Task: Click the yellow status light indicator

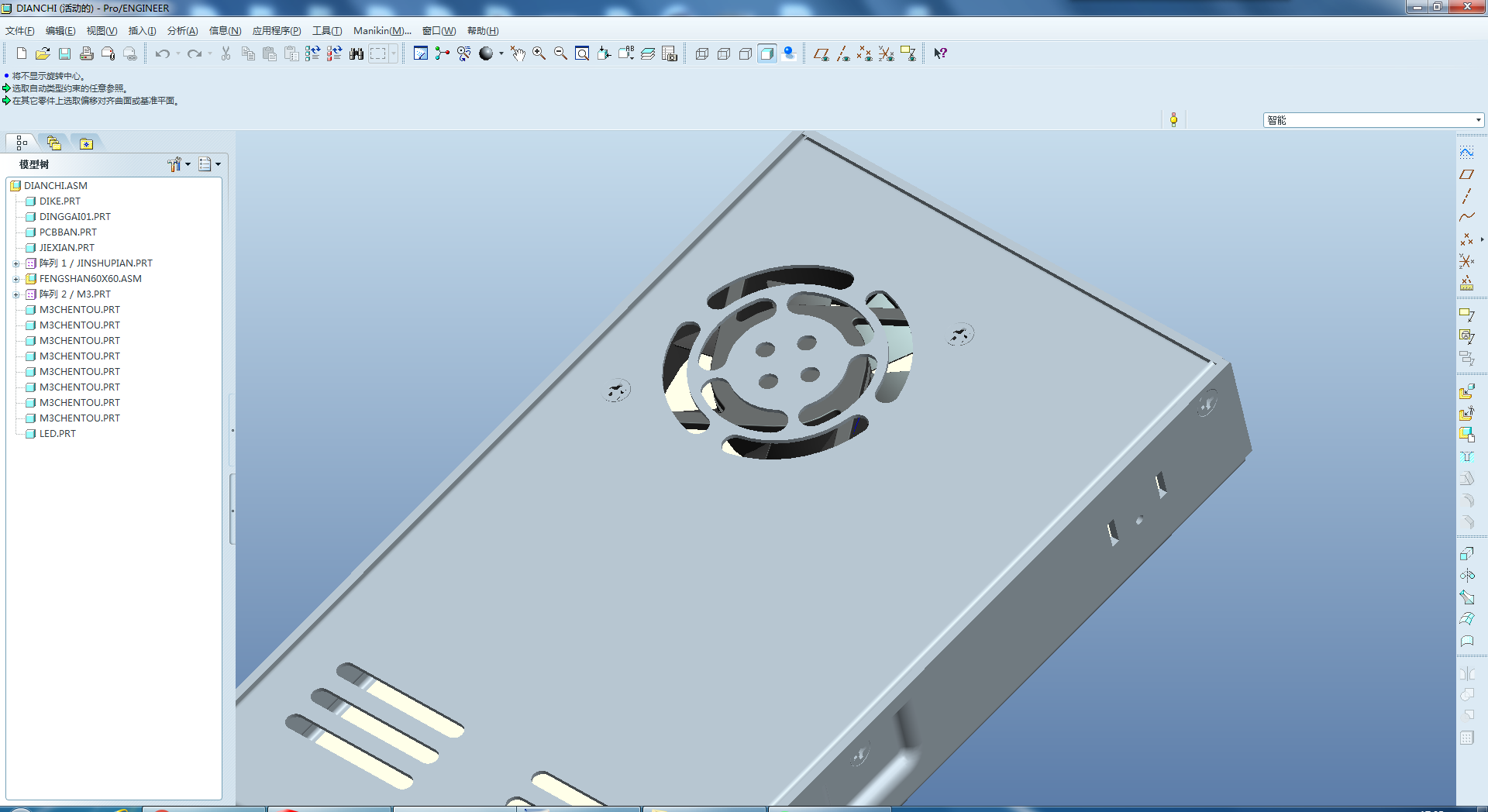Action: pos(1174,119)
